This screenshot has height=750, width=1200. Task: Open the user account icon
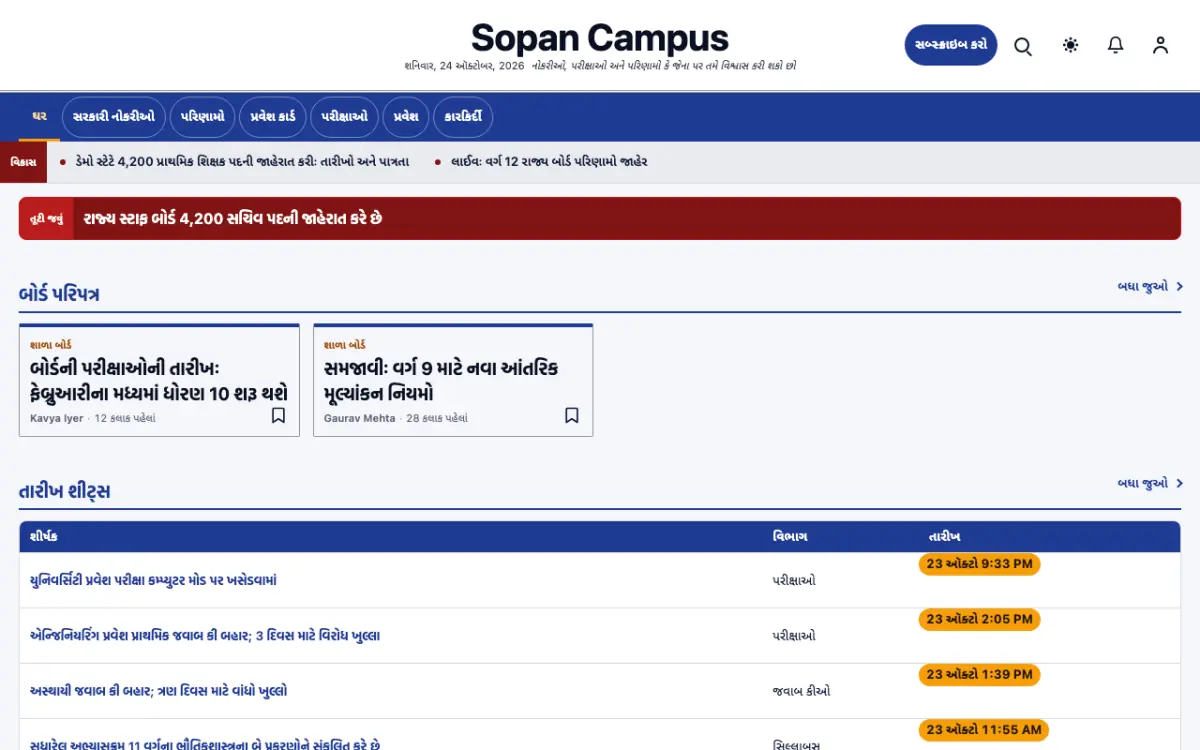coord(1160,45)
